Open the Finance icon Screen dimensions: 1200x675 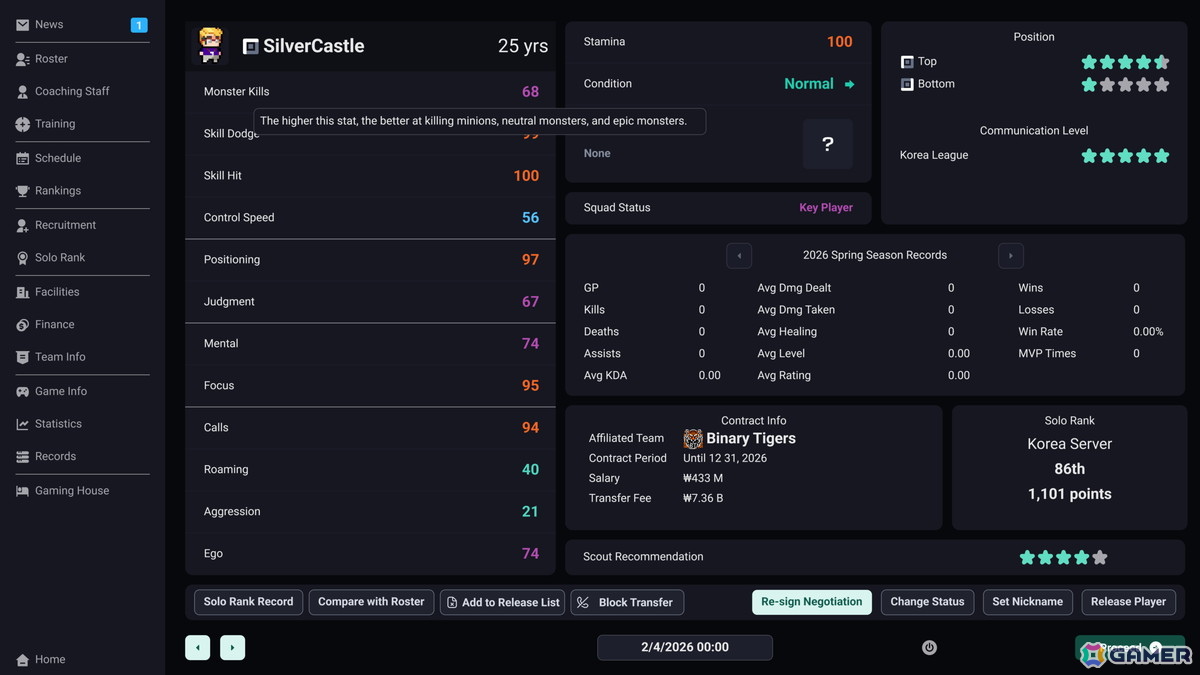point(22,325)
